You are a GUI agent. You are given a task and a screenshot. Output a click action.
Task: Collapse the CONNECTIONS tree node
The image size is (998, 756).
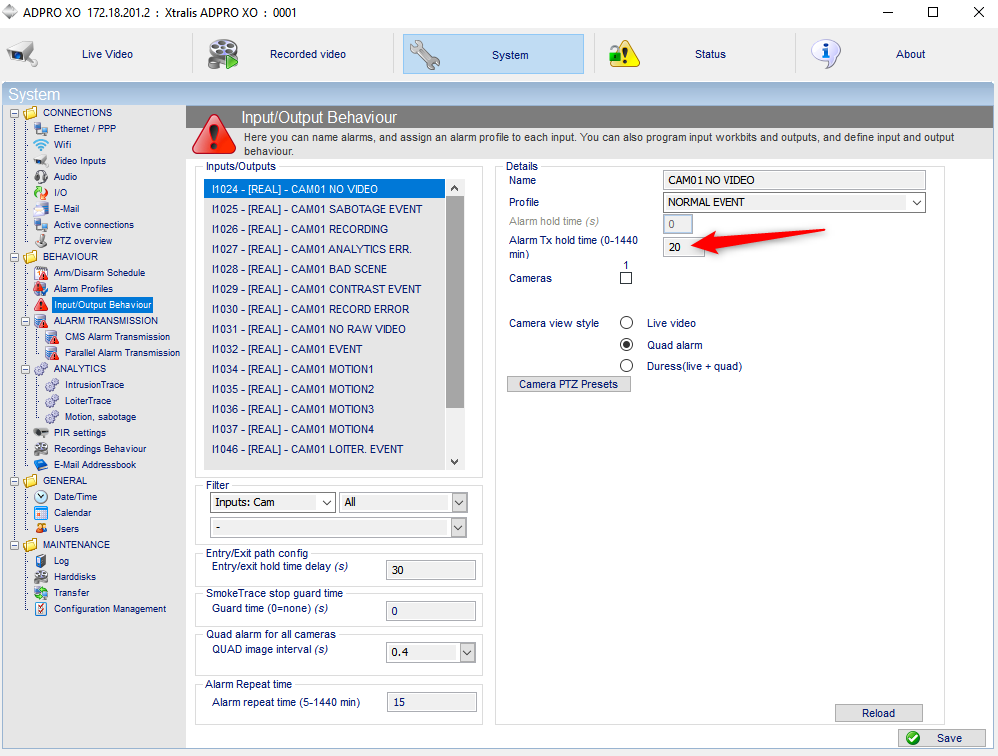tap(15, 113)
